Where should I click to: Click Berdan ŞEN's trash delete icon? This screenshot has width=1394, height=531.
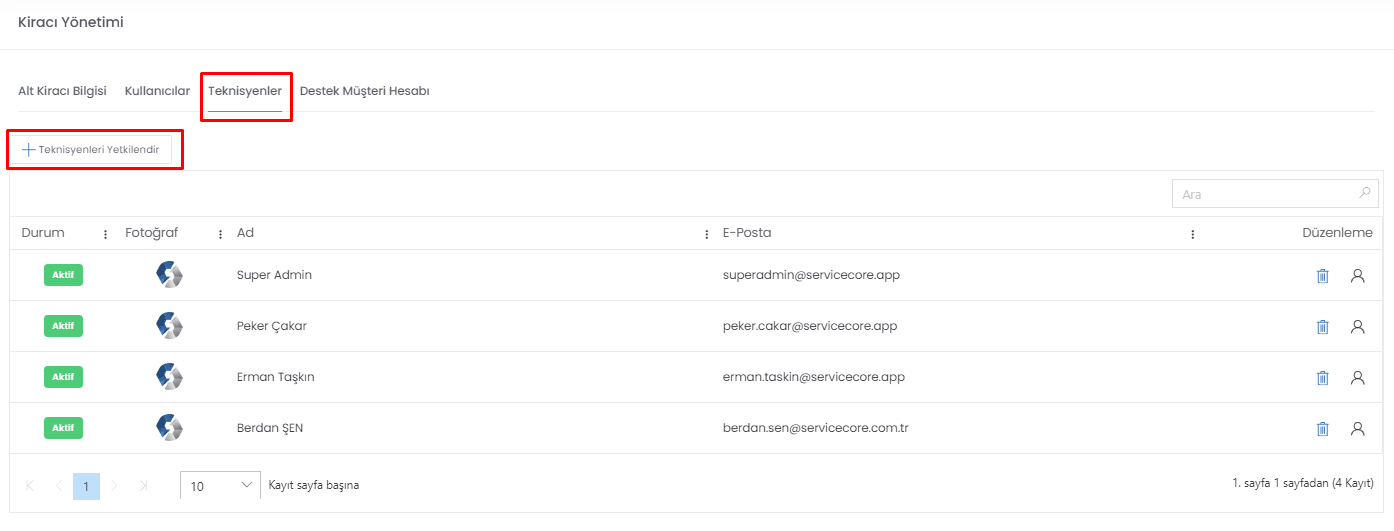(1323, 428)
